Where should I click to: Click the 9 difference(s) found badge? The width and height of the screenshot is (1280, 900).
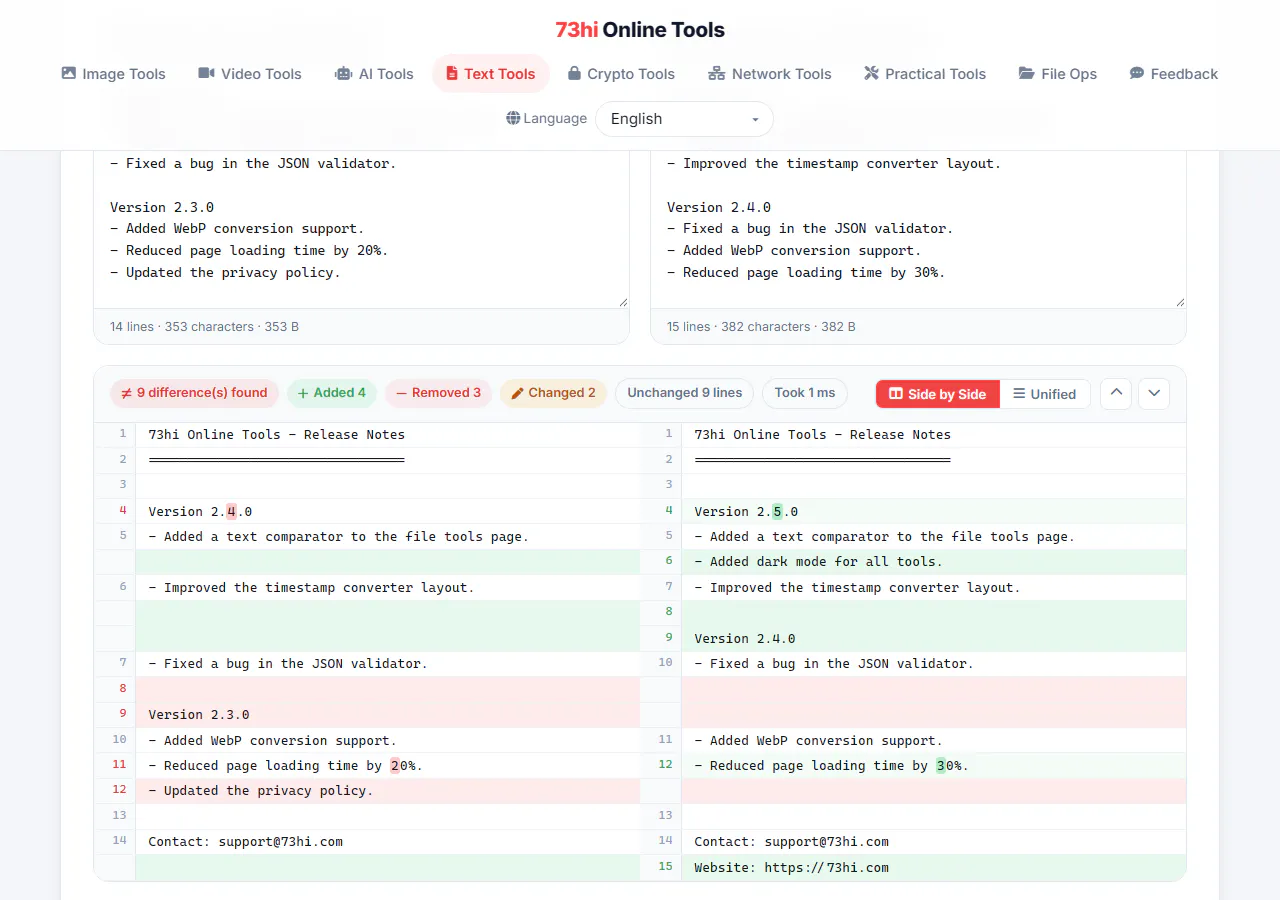coord(194,393)
